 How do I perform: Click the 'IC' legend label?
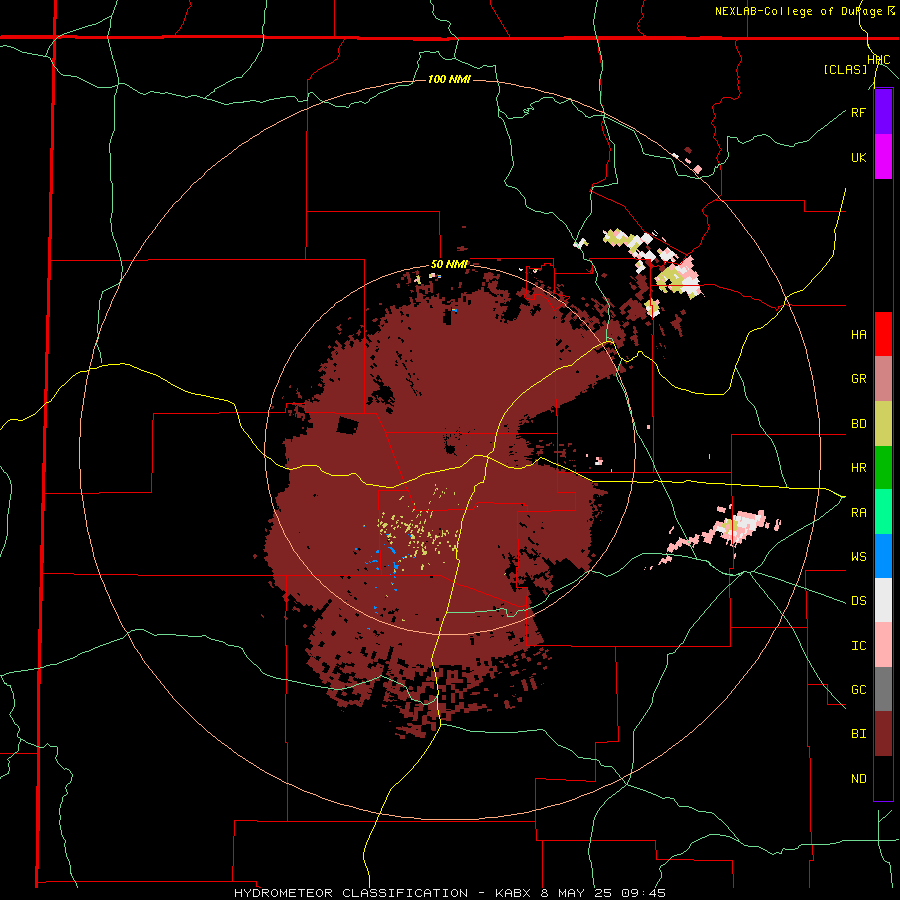click(858, 646)
